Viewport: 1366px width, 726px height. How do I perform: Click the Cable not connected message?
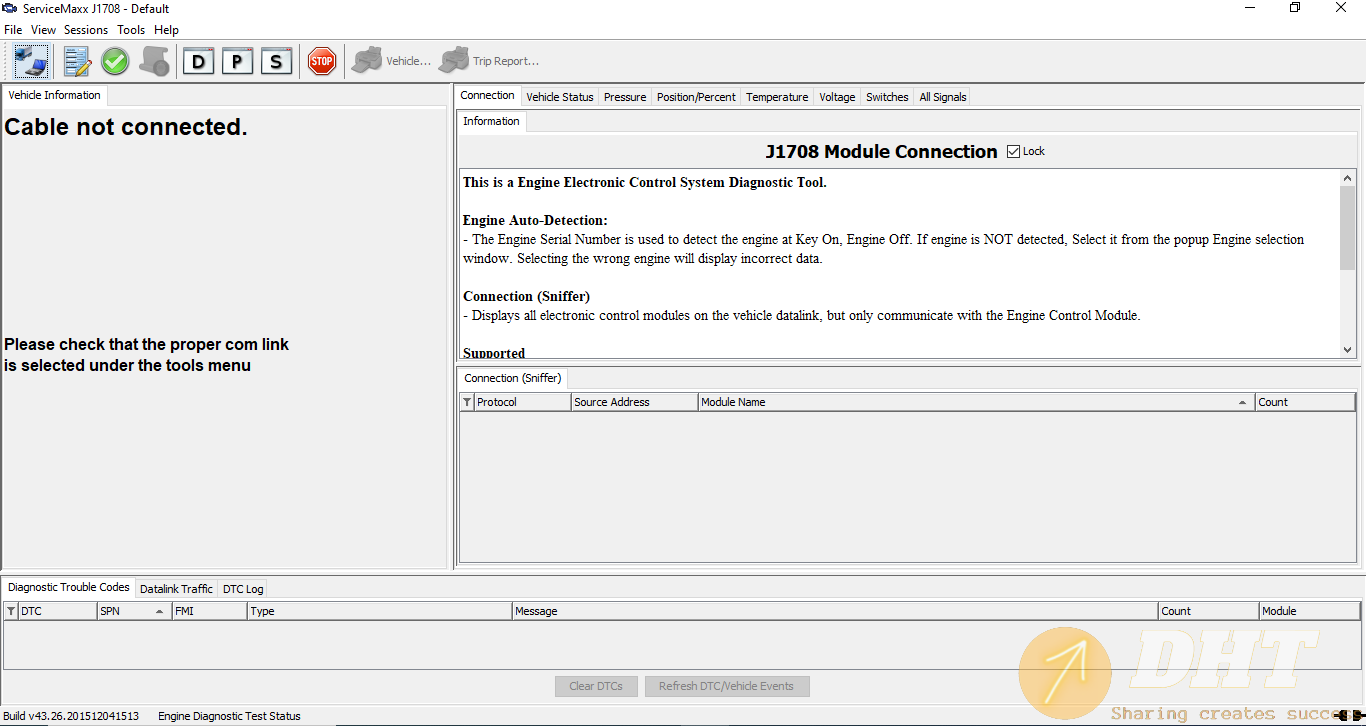coord(126,127)
